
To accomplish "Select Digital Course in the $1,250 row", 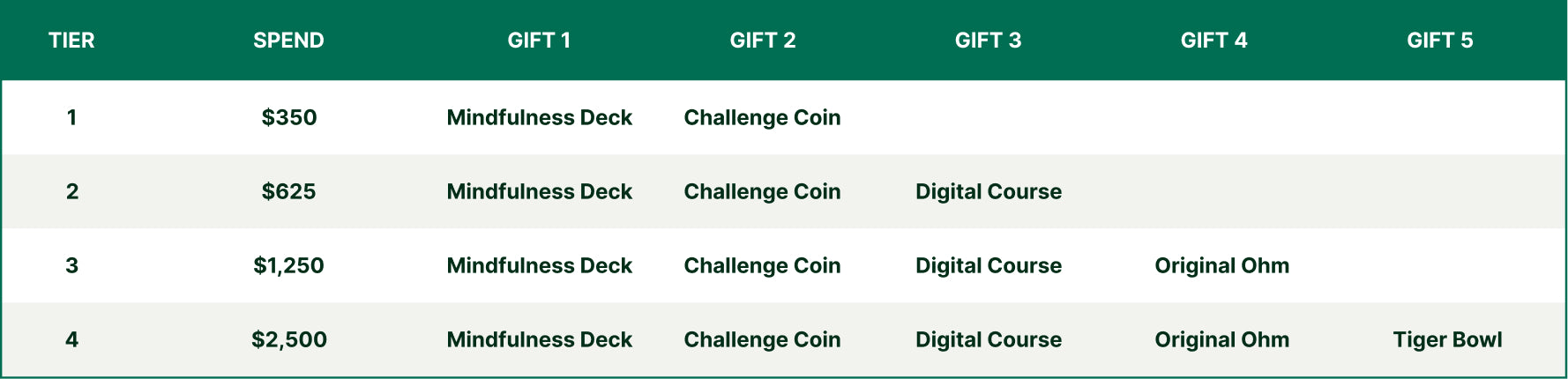I will point(988,265).
